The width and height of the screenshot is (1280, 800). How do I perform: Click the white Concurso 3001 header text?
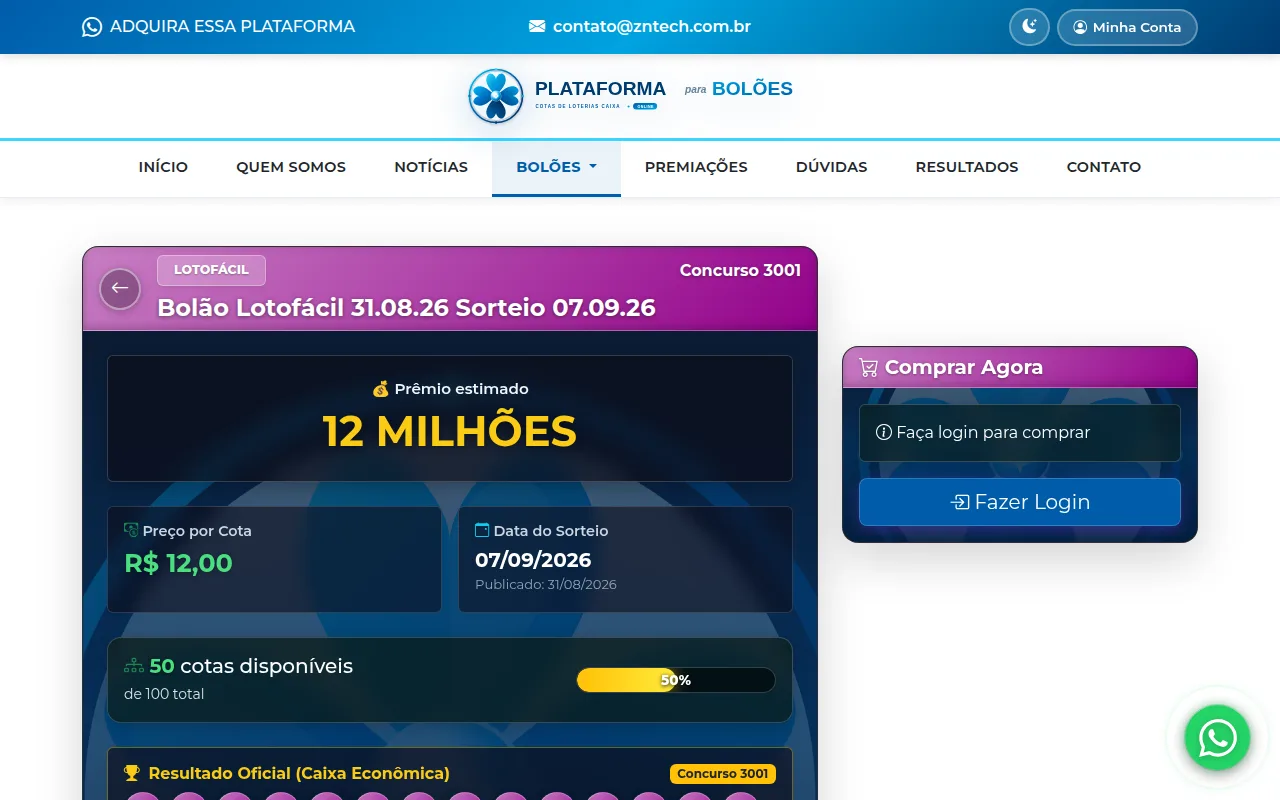pos(740,270)
